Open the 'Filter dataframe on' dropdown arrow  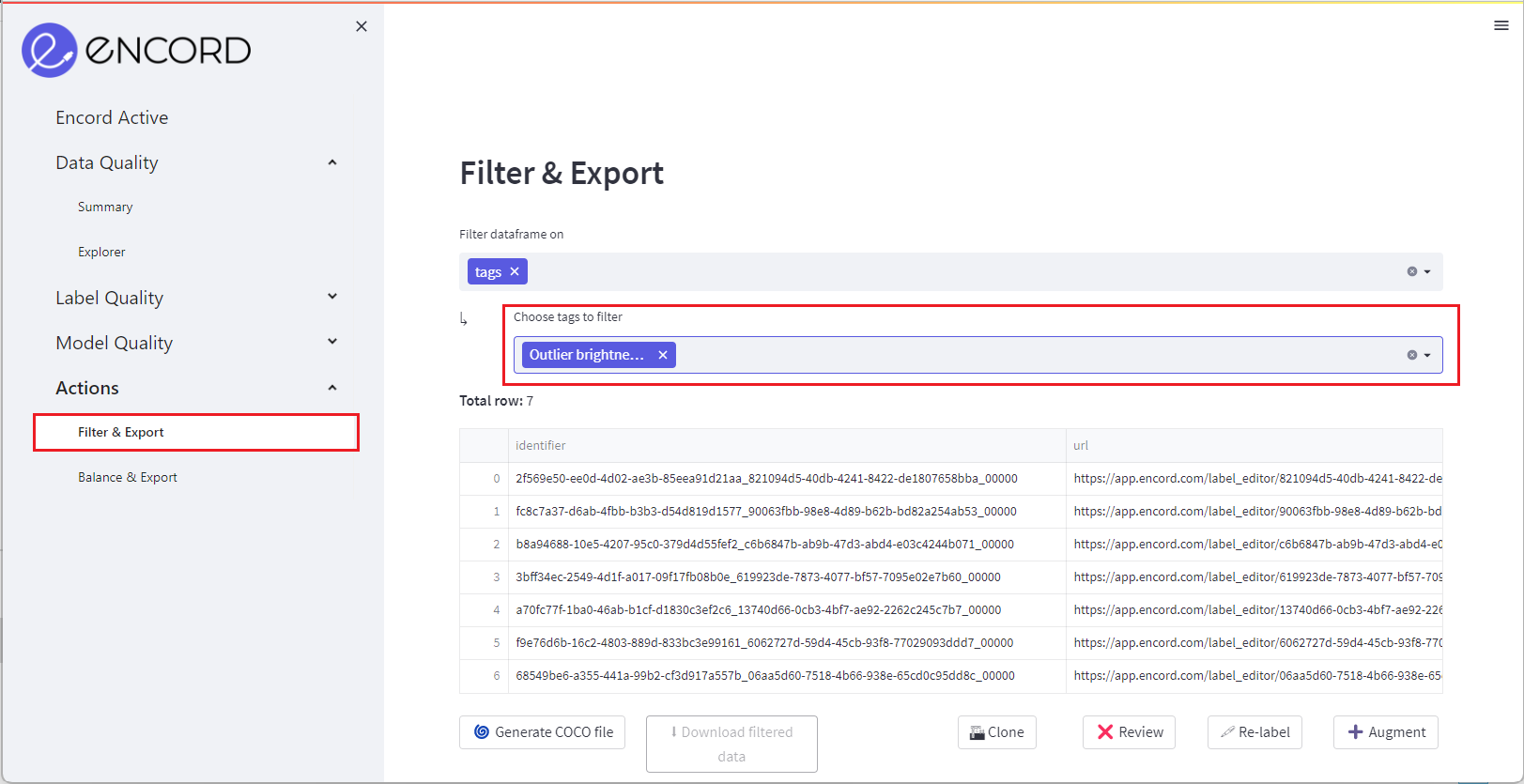1427,271
